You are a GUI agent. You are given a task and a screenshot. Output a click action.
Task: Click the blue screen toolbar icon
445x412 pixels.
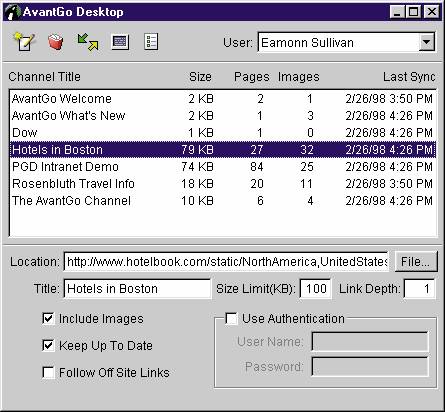click(x=120, y=42)
